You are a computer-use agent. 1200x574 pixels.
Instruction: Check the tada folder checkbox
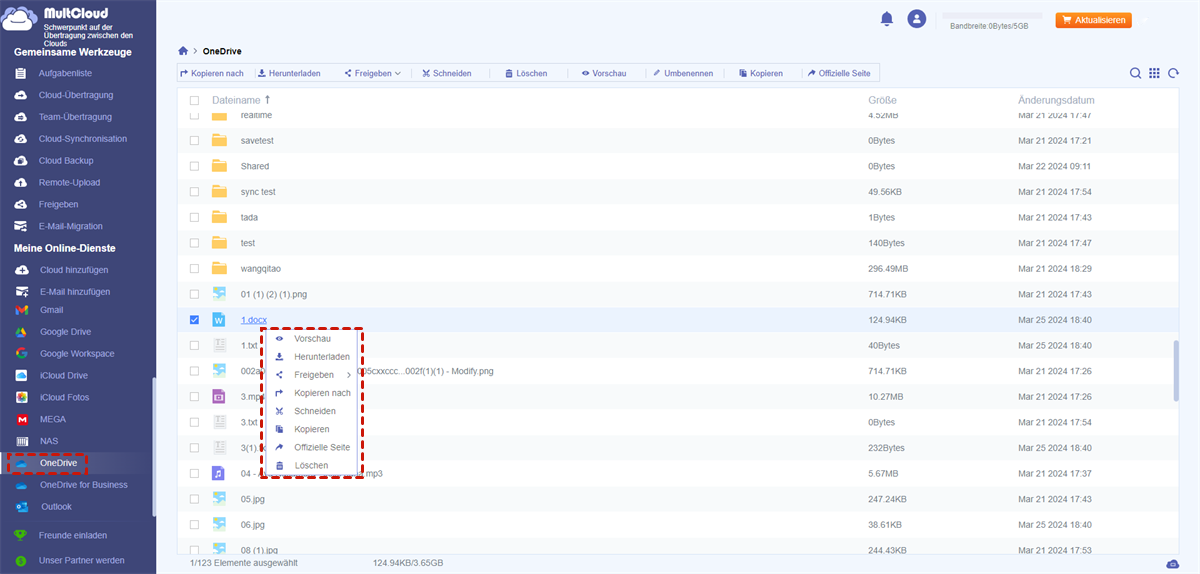[194, 217]
